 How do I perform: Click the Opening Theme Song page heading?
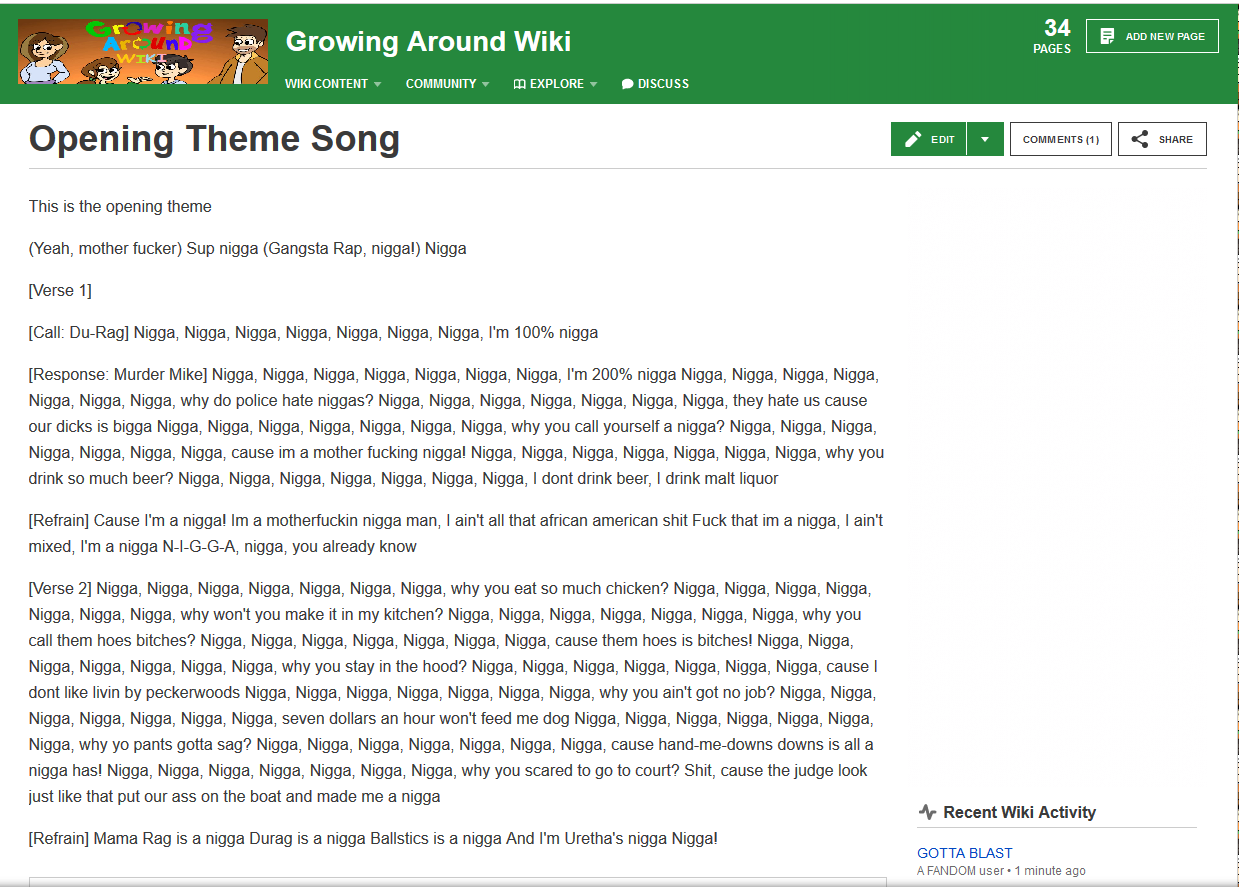point(214,139)
